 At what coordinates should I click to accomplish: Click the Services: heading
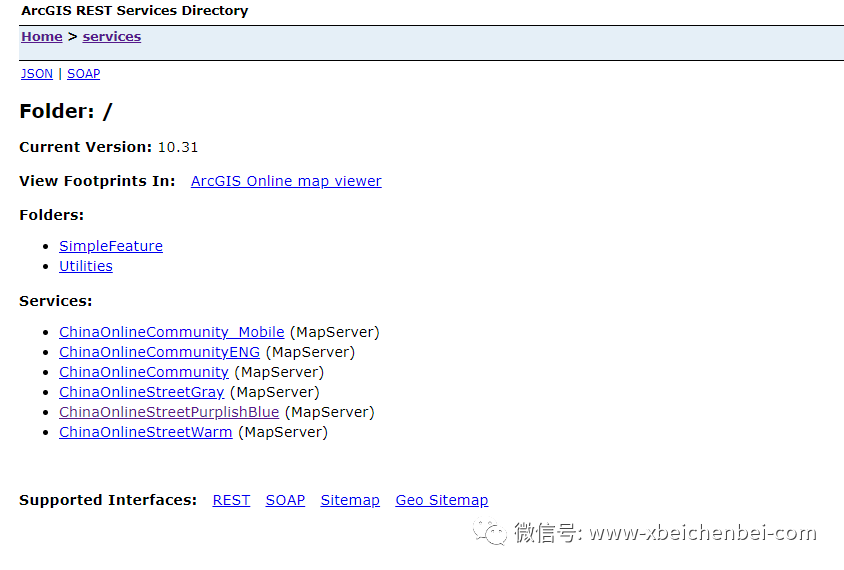55,301
